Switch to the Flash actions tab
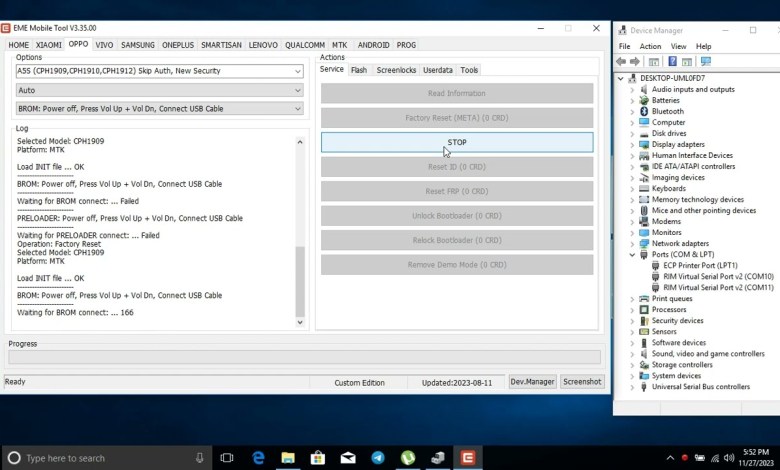 click(358, 70)
